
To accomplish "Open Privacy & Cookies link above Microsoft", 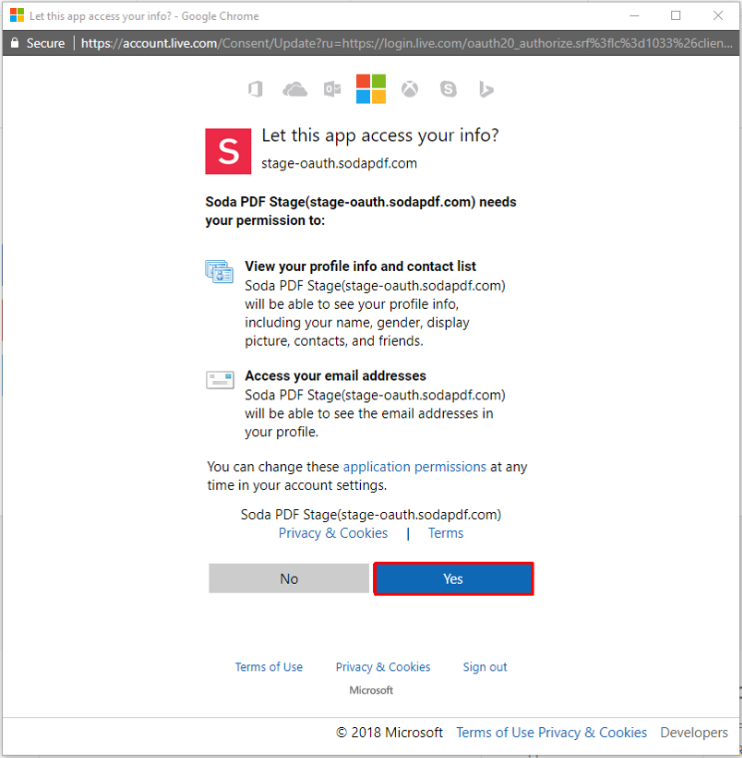I will (x=383, y=667).
